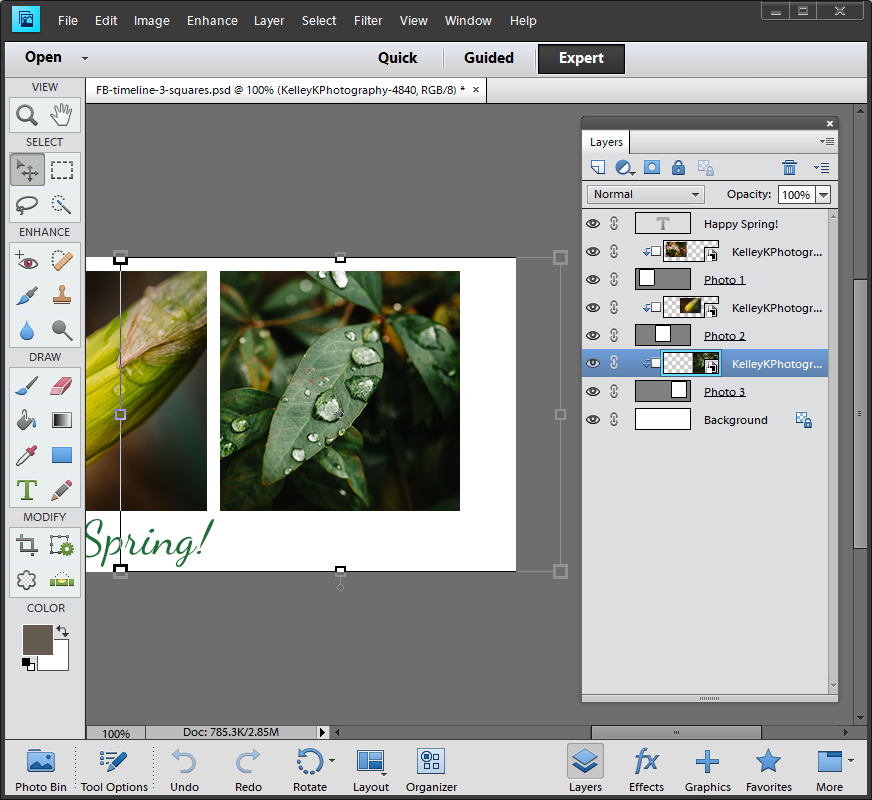Activate the Crop tool
This screenshot has height=800, width=872.
pos(27,545)
